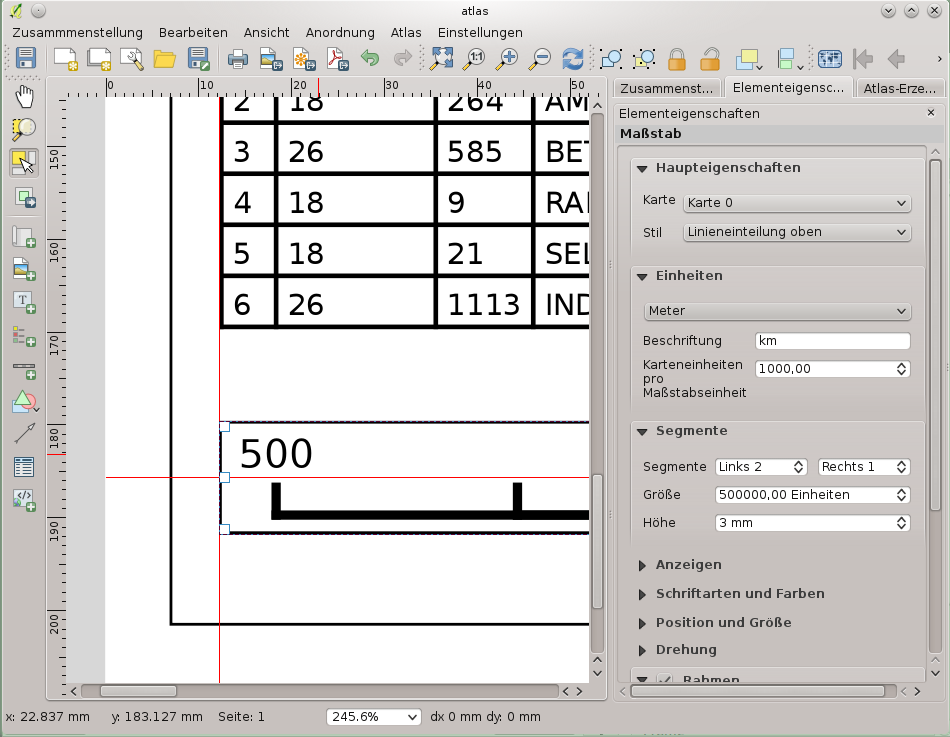Viewport: 950px width, 737px height.
Task: Collapse the Einheiten section
Action: click(642, 276)
